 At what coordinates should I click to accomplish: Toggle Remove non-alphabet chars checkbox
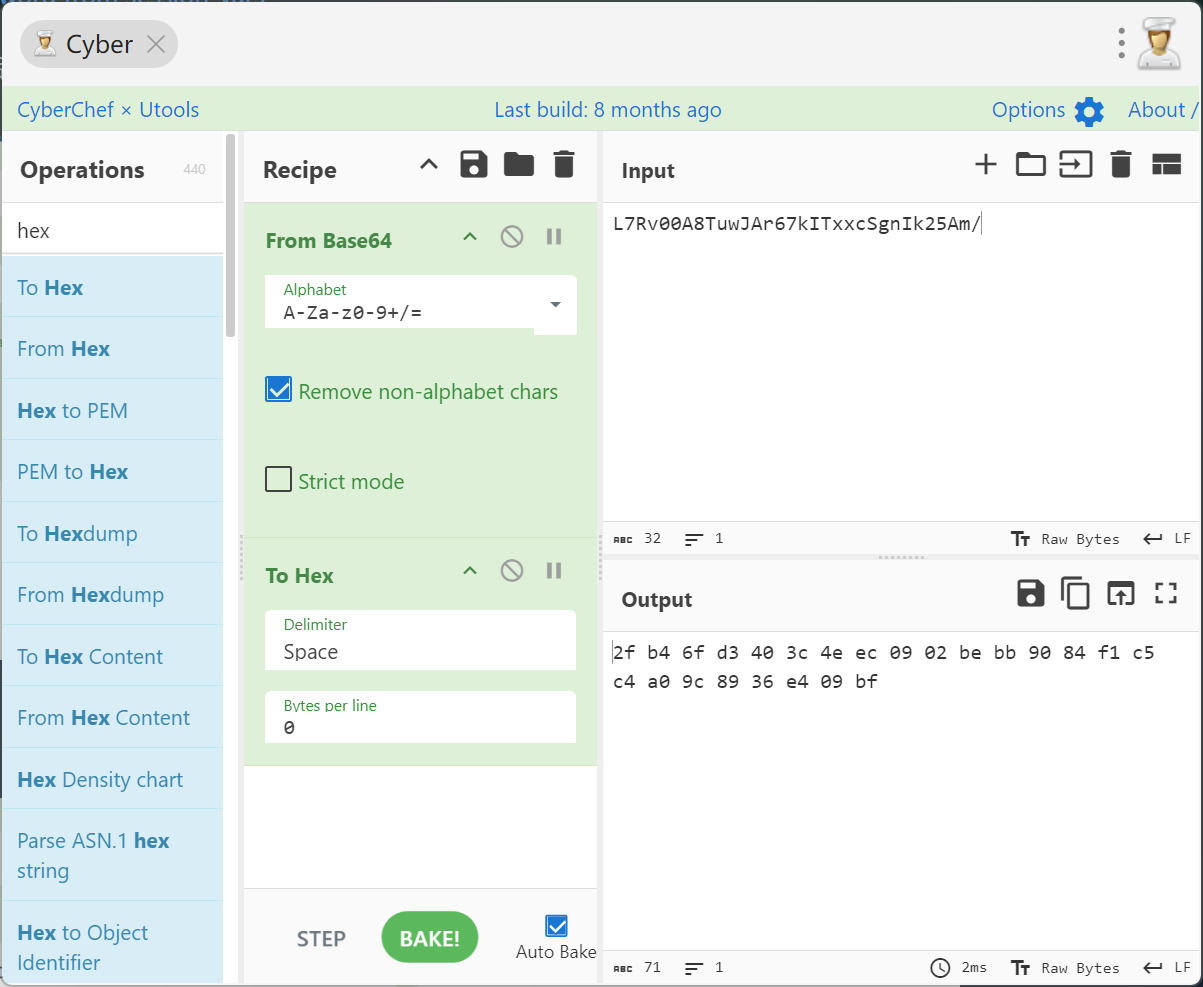pos(278,390)
